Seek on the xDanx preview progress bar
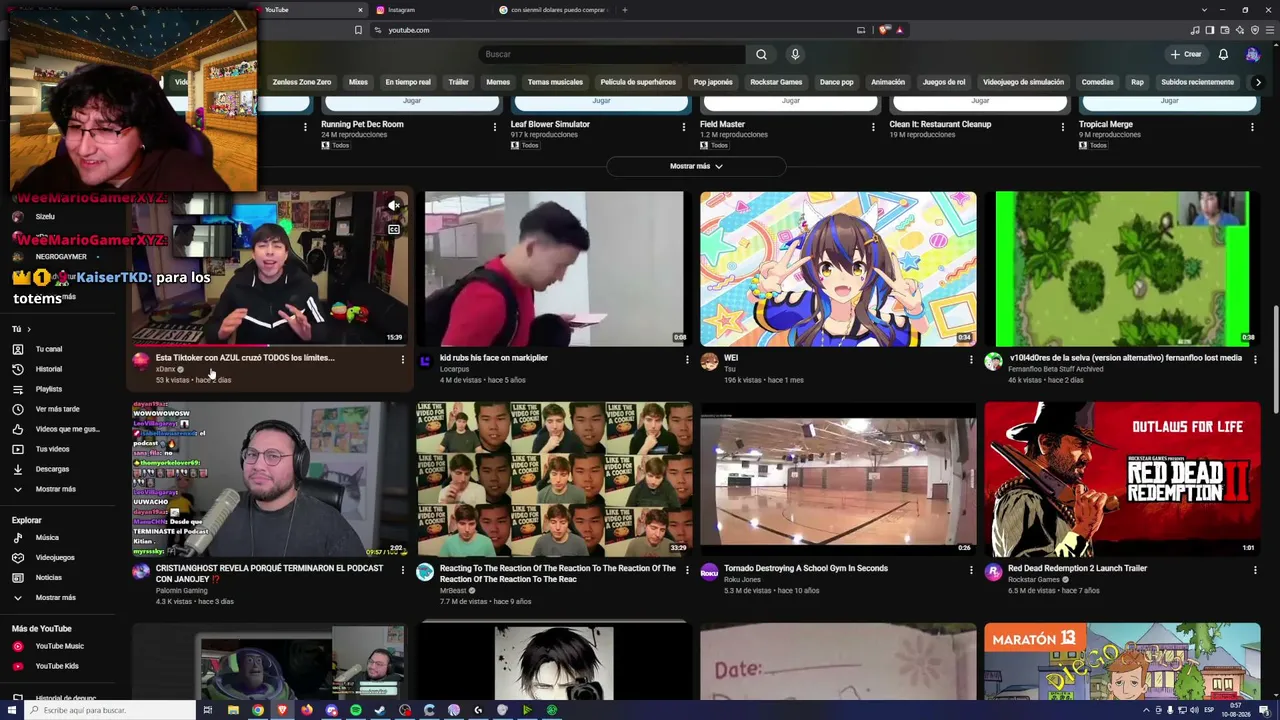This screenshot has height=720, width=1280. [270, 345]
